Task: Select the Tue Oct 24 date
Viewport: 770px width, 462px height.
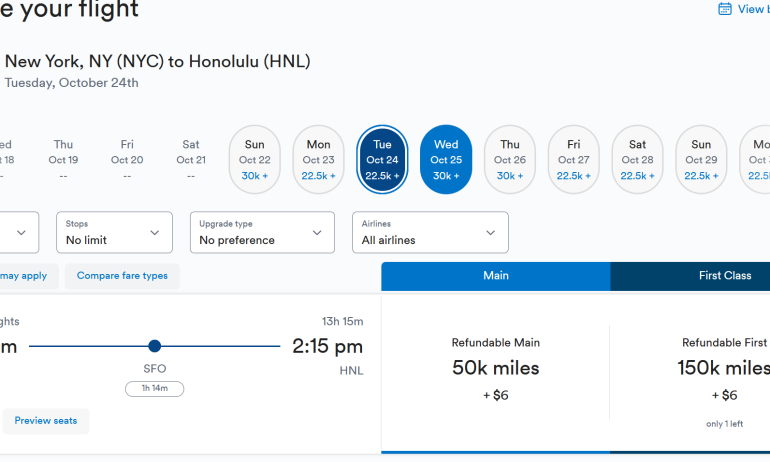Action: pos(382,159)
